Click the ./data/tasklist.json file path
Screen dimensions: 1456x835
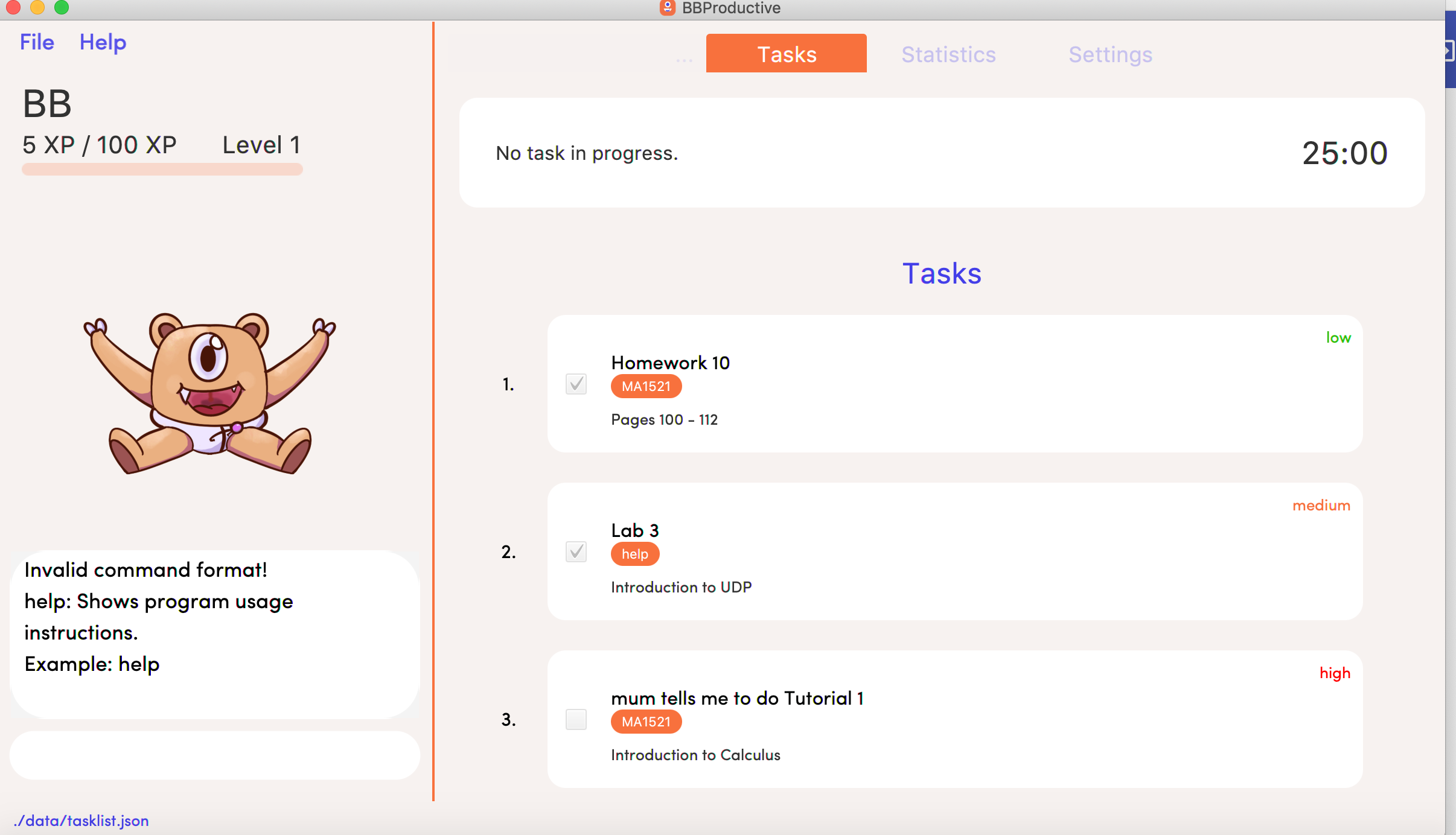coord(81,821)
